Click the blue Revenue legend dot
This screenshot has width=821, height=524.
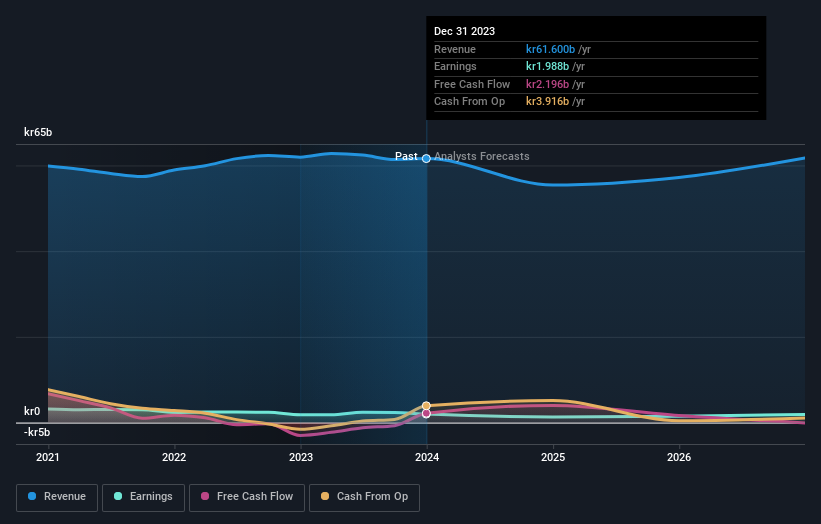pyautogui.click(x=32, y=496)
